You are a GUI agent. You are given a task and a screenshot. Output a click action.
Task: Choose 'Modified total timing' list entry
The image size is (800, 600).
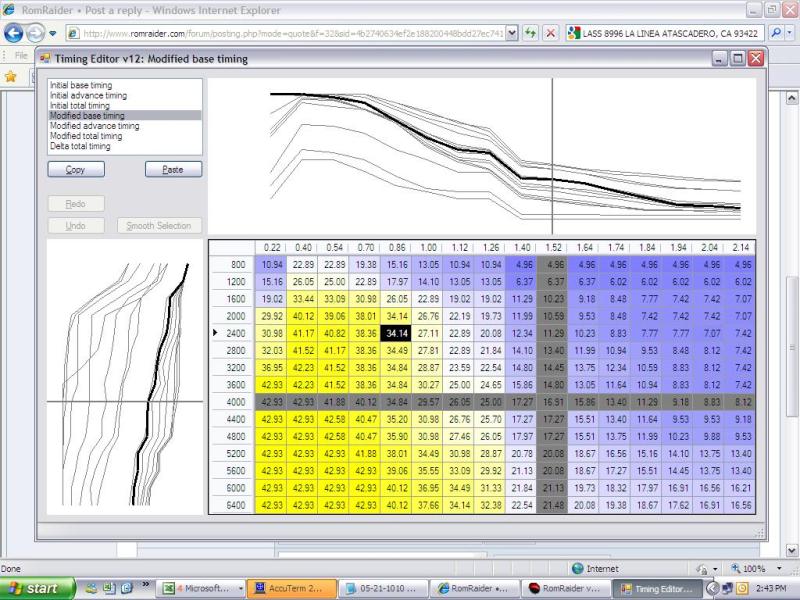[x=87, y=136]
